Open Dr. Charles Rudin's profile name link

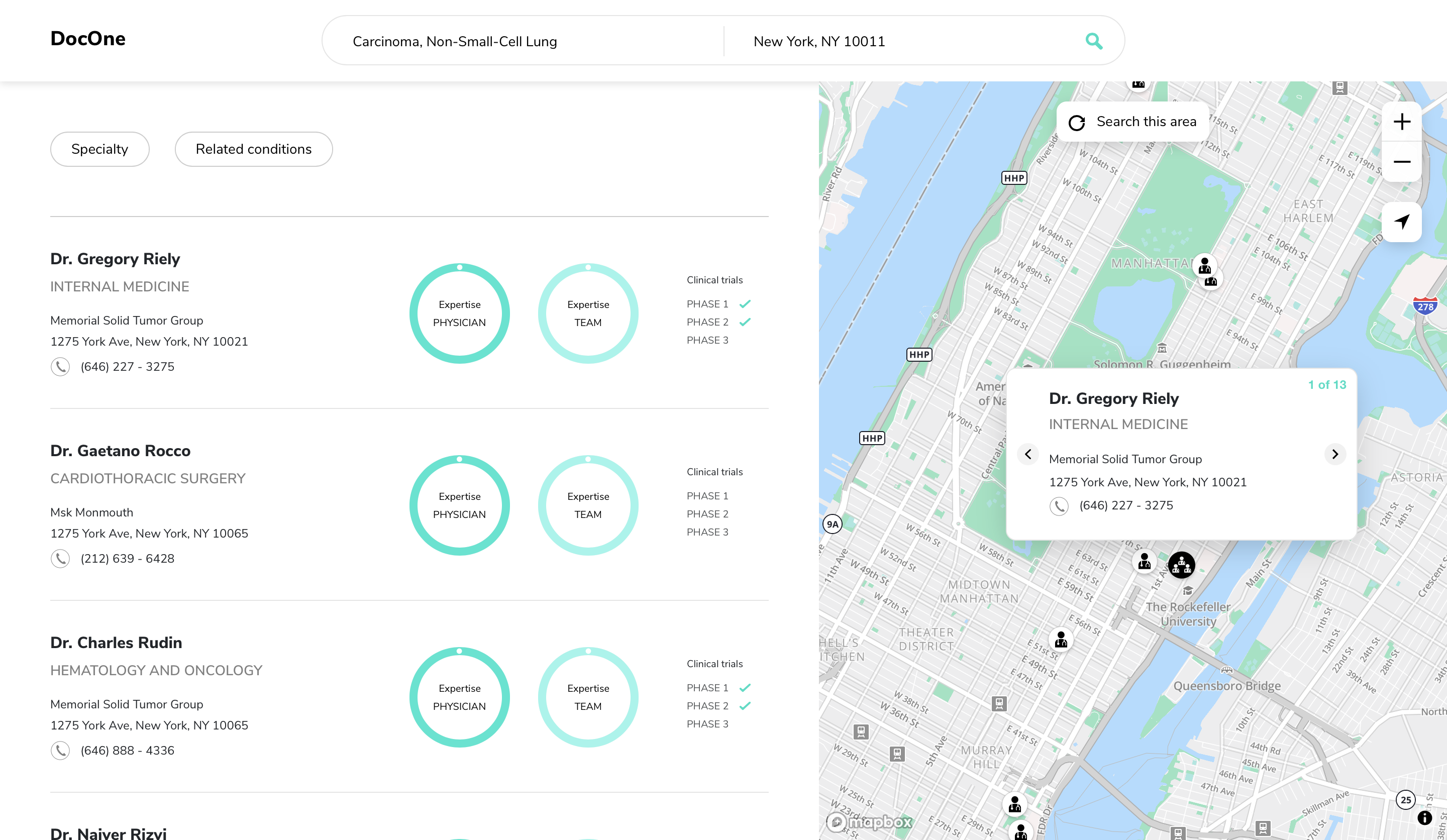click(116, 643)
